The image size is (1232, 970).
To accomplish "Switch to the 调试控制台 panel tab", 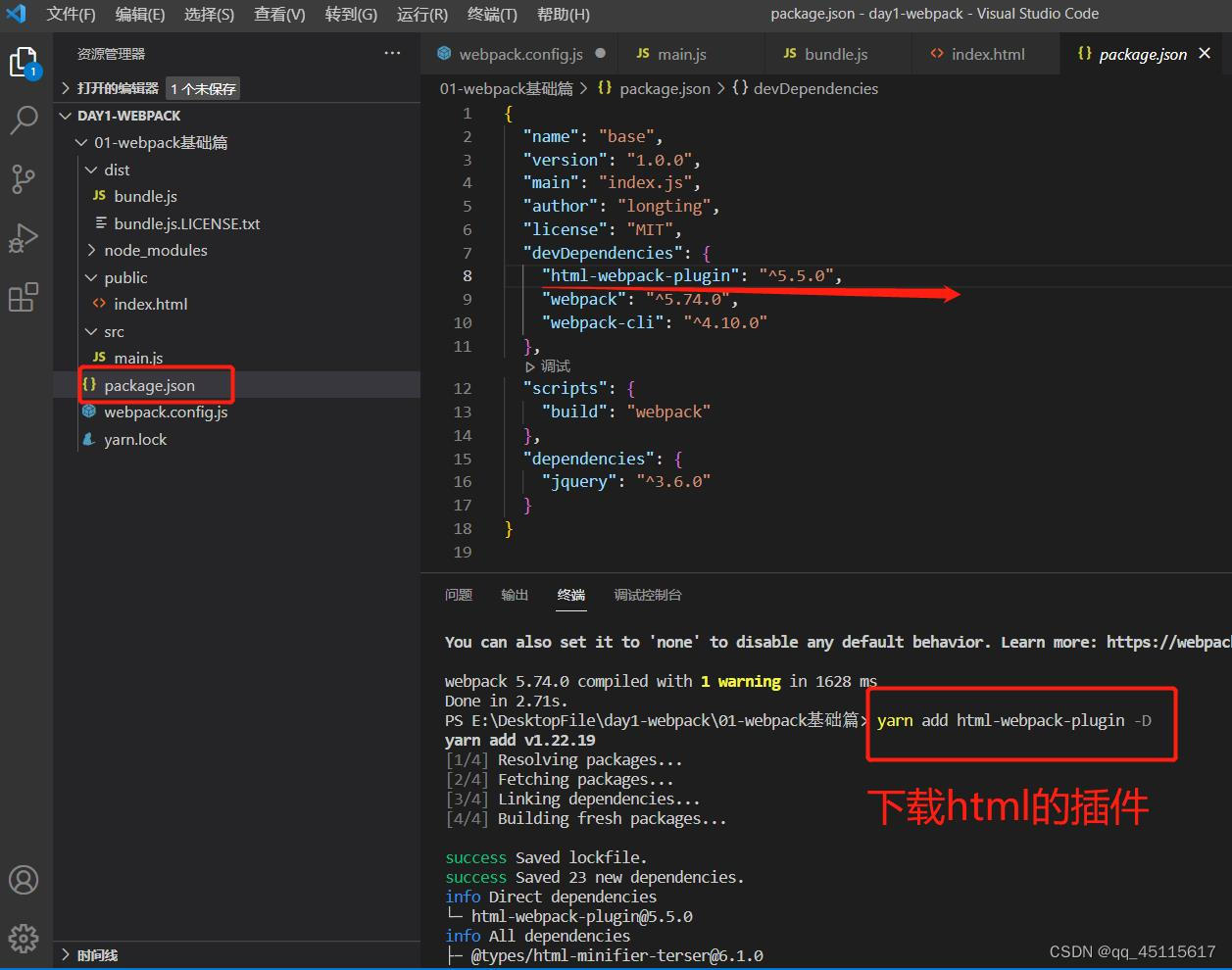I will click(648, 595).
